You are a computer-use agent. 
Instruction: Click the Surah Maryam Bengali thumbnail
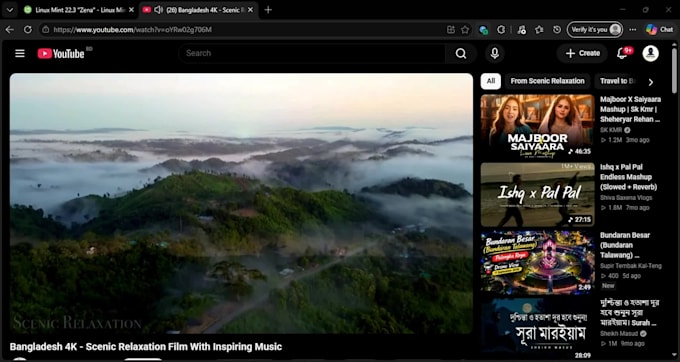pos(537,329)
